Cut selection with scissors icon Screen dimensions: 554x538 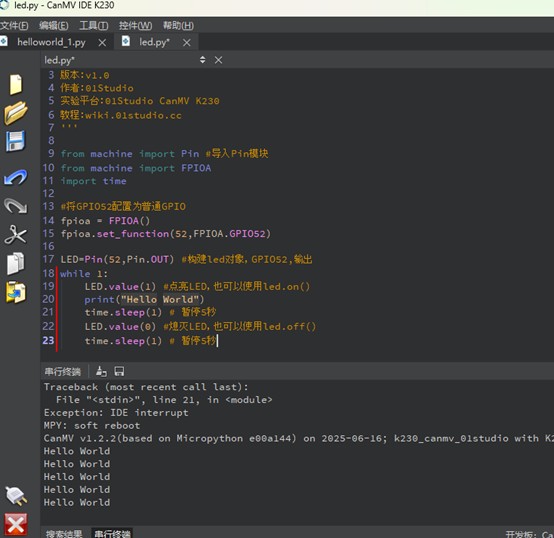pos(16,235)
